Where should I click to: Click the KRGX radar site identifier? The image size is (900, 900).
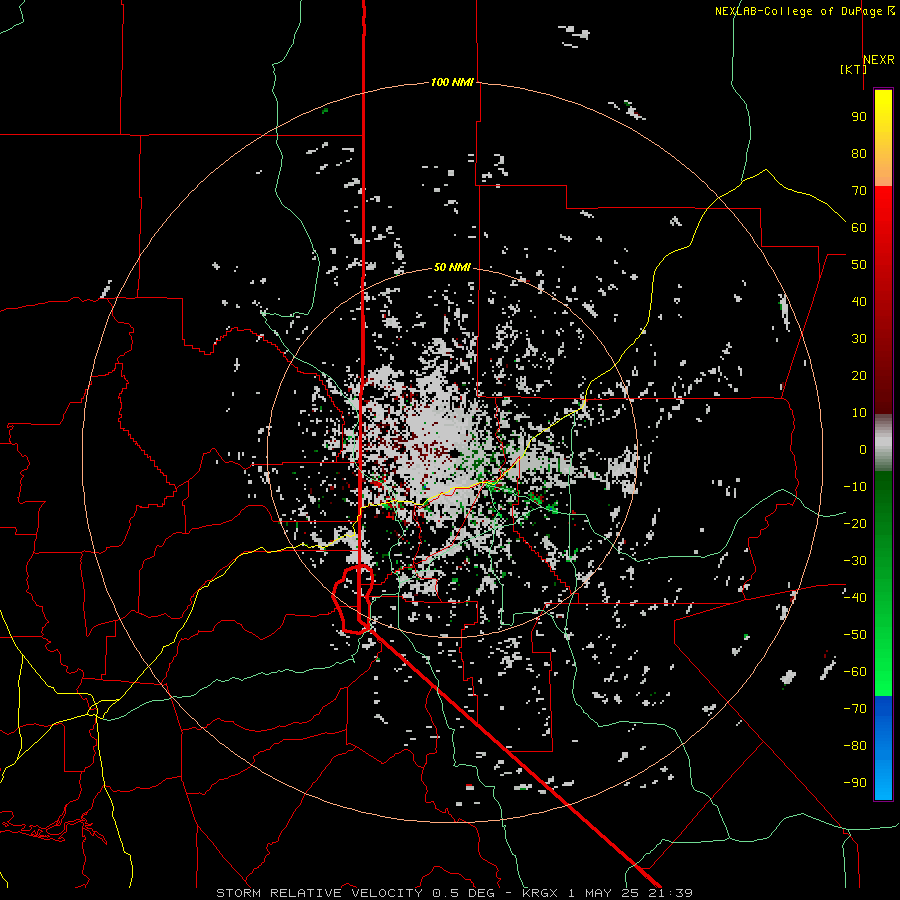click(x=540, y=893)
